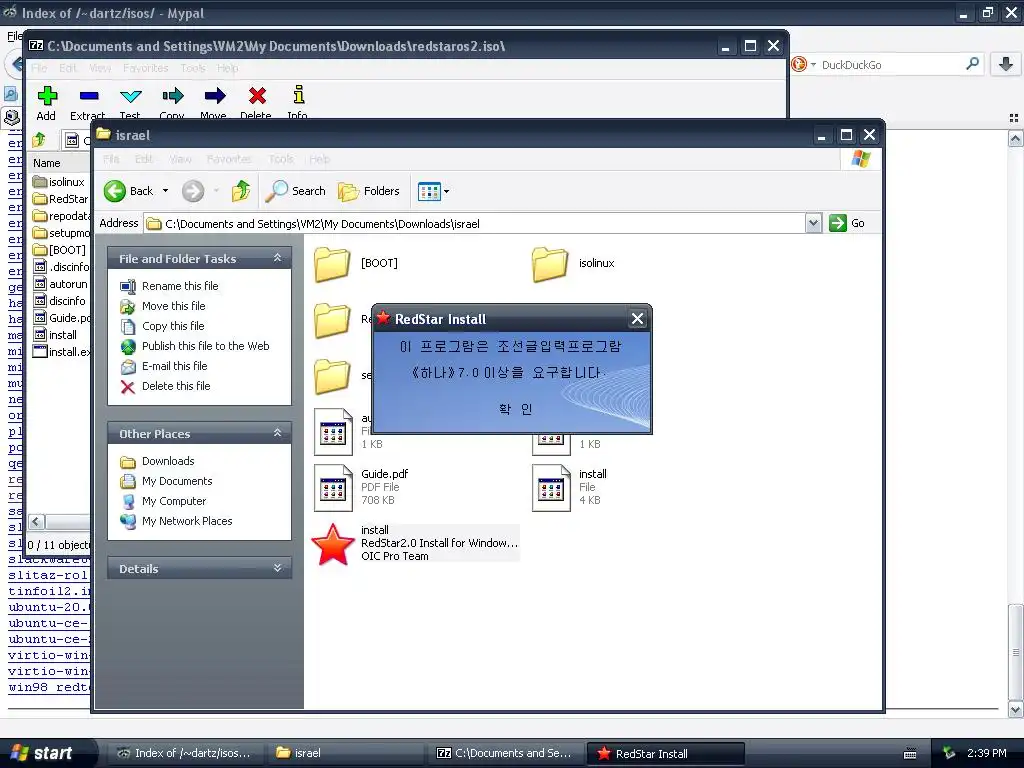
Task: Click Copy this file link
Action: (x=173, y=326)
